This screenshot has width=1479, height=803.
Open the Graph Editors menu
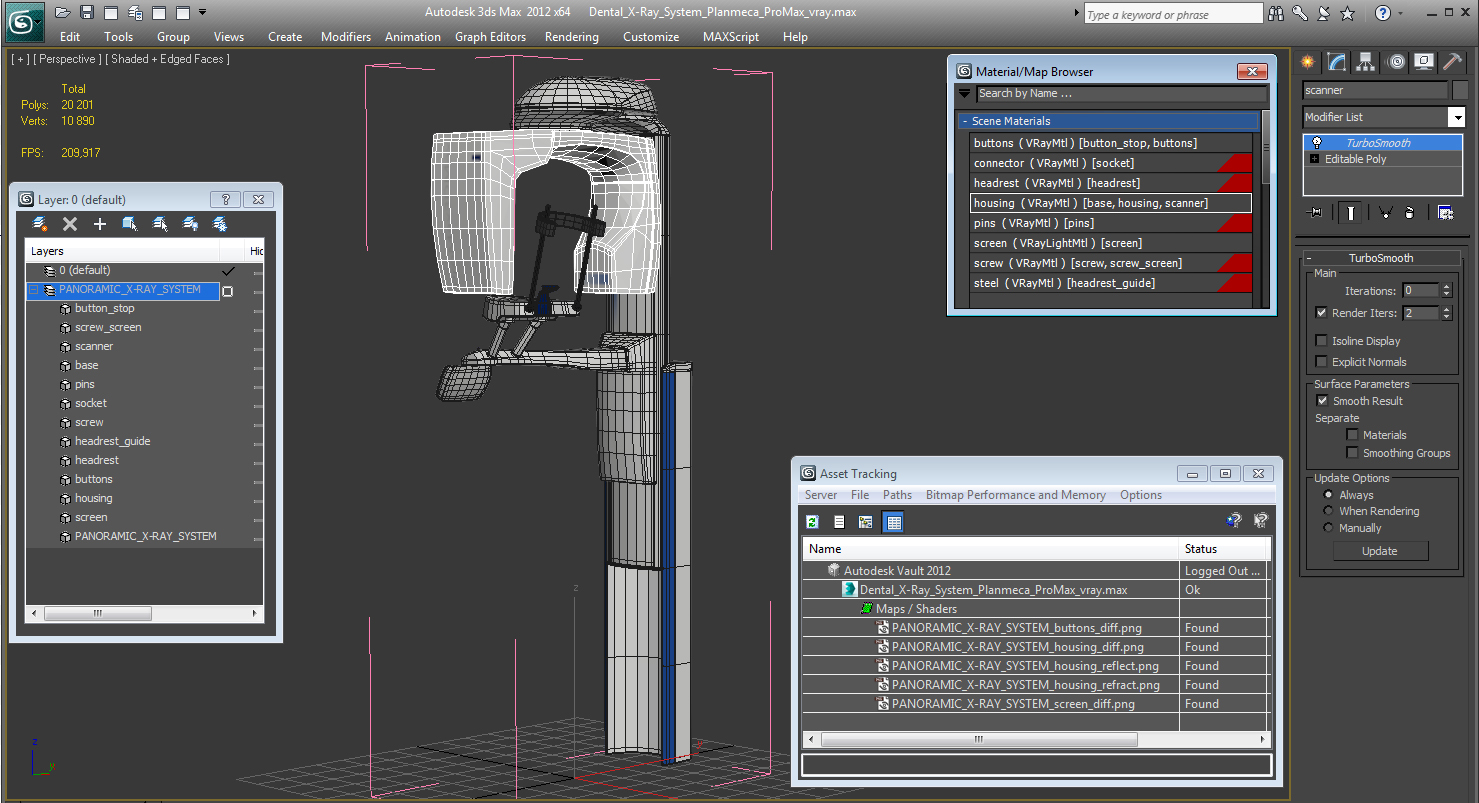click(490, 37)
